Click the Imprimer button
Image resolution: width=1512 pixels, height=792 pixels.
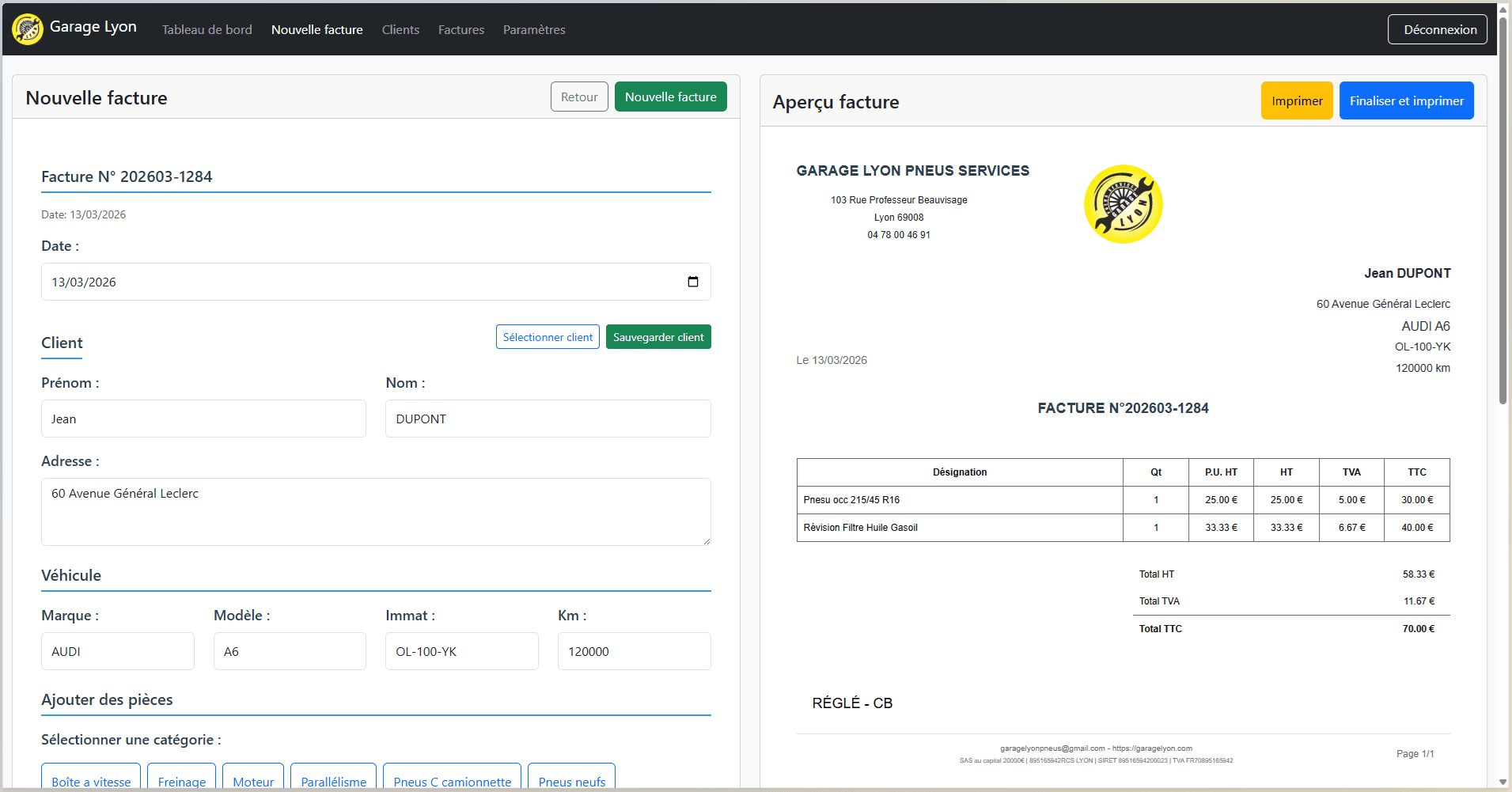pos(1296,100)
